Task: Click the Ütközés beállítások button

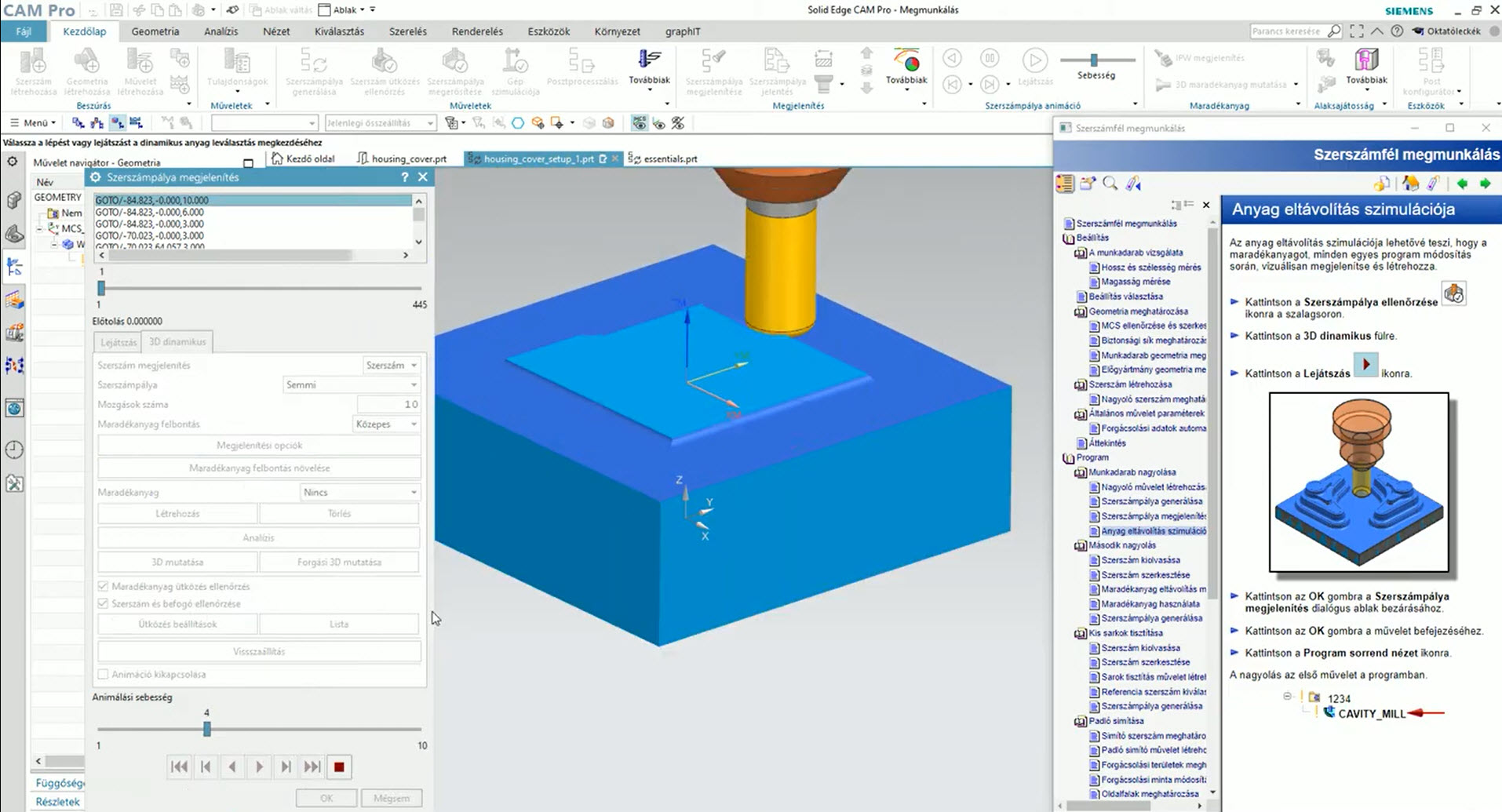Action: click(177, 624)
